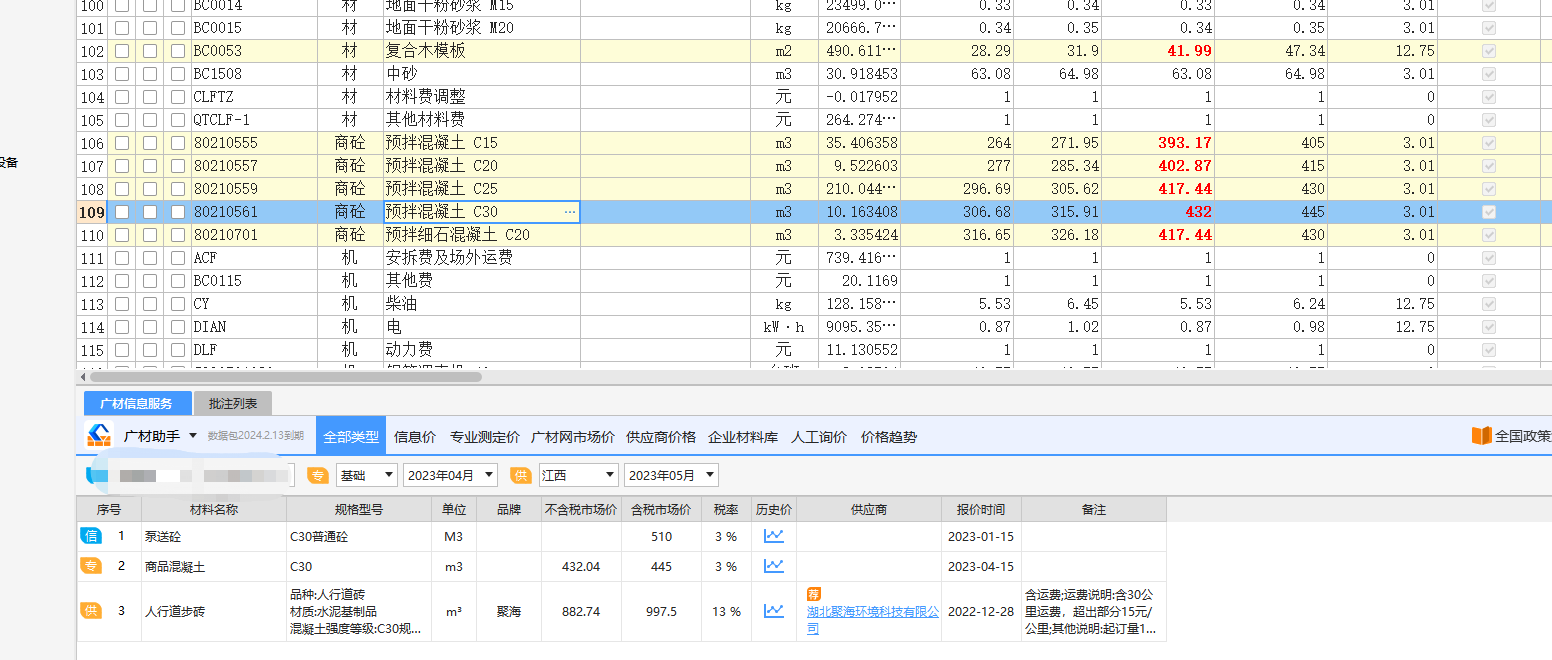Toggle the last-column checkbox in row 107

point(1489,166)
